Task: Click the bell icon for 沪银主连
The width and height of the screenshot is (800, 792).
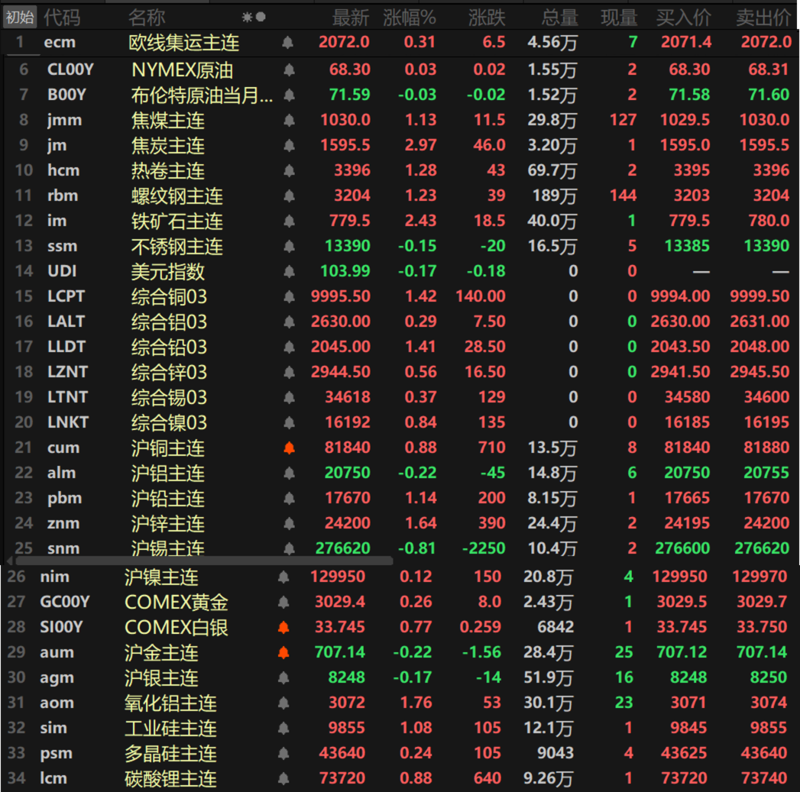Action: click(284, 678)
